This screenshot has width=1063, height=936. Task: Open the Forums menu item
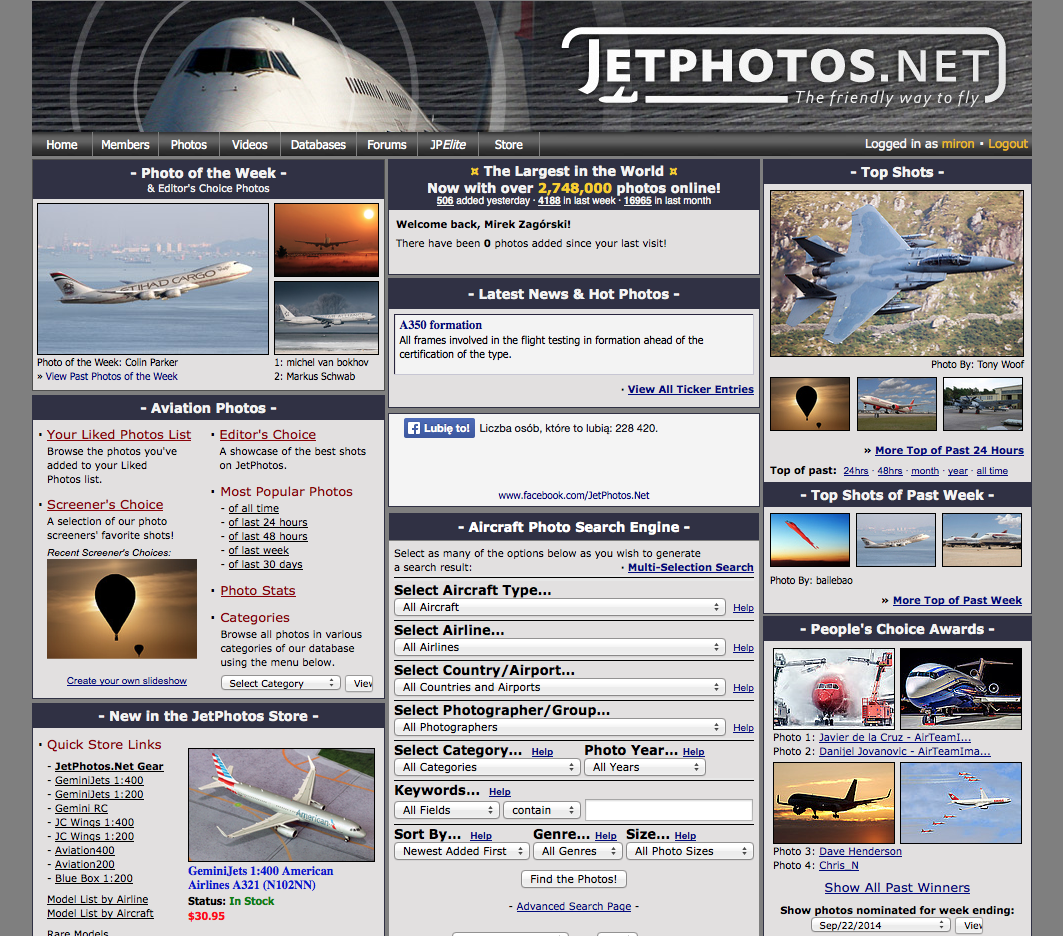click(386, 144)
